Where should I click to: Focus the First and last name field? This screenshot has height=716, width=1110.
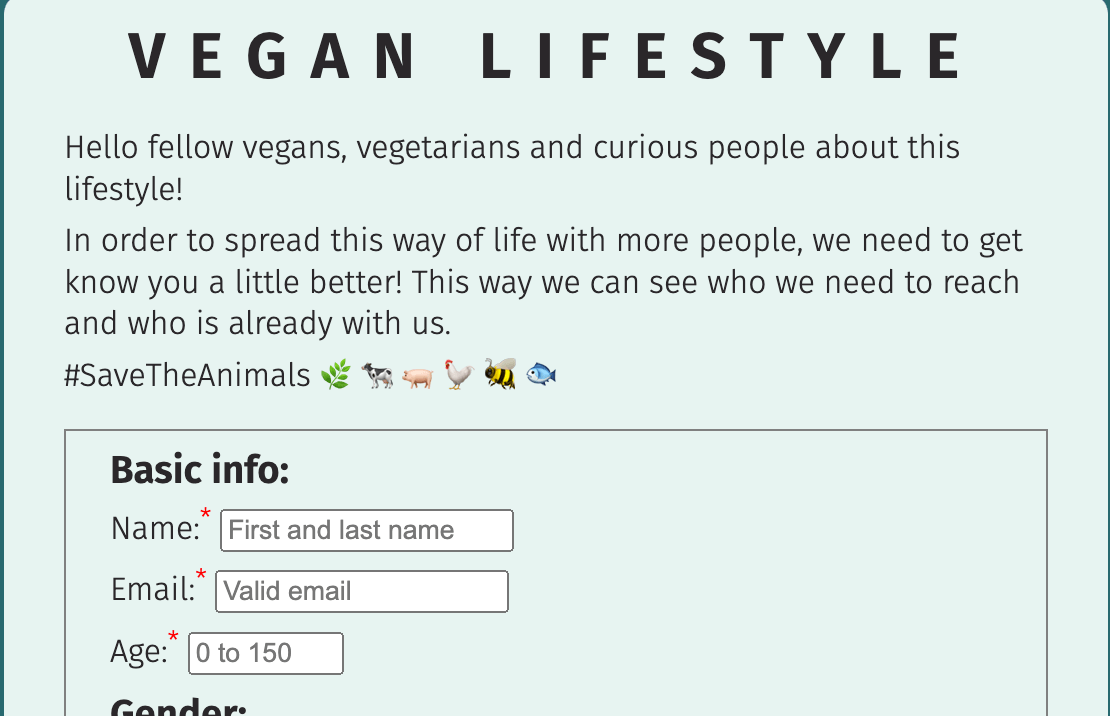367,530
